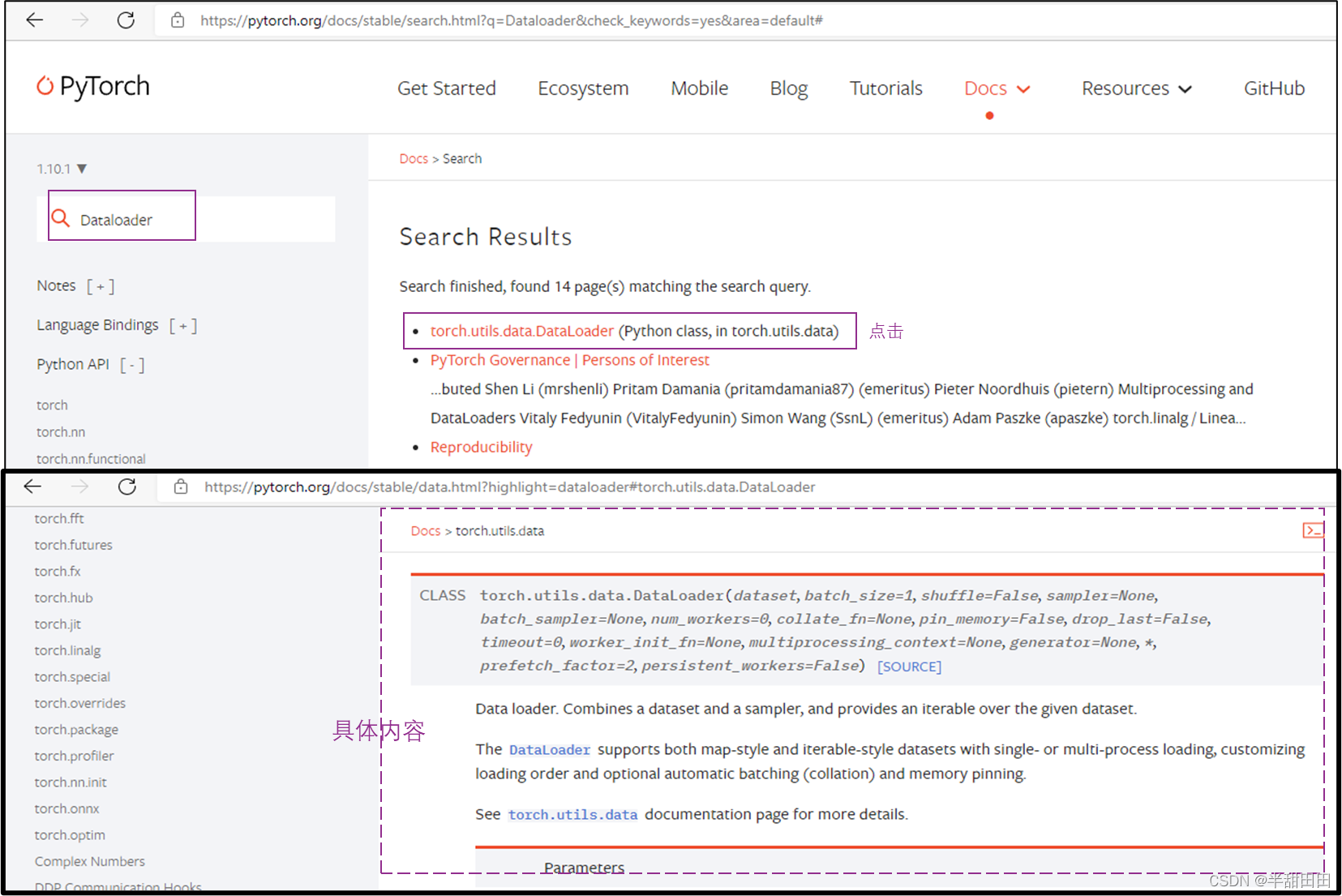Screen dimensions: 1342x896
Task: Select torch.nn.functional in sidebar
Action: [91, 459]
